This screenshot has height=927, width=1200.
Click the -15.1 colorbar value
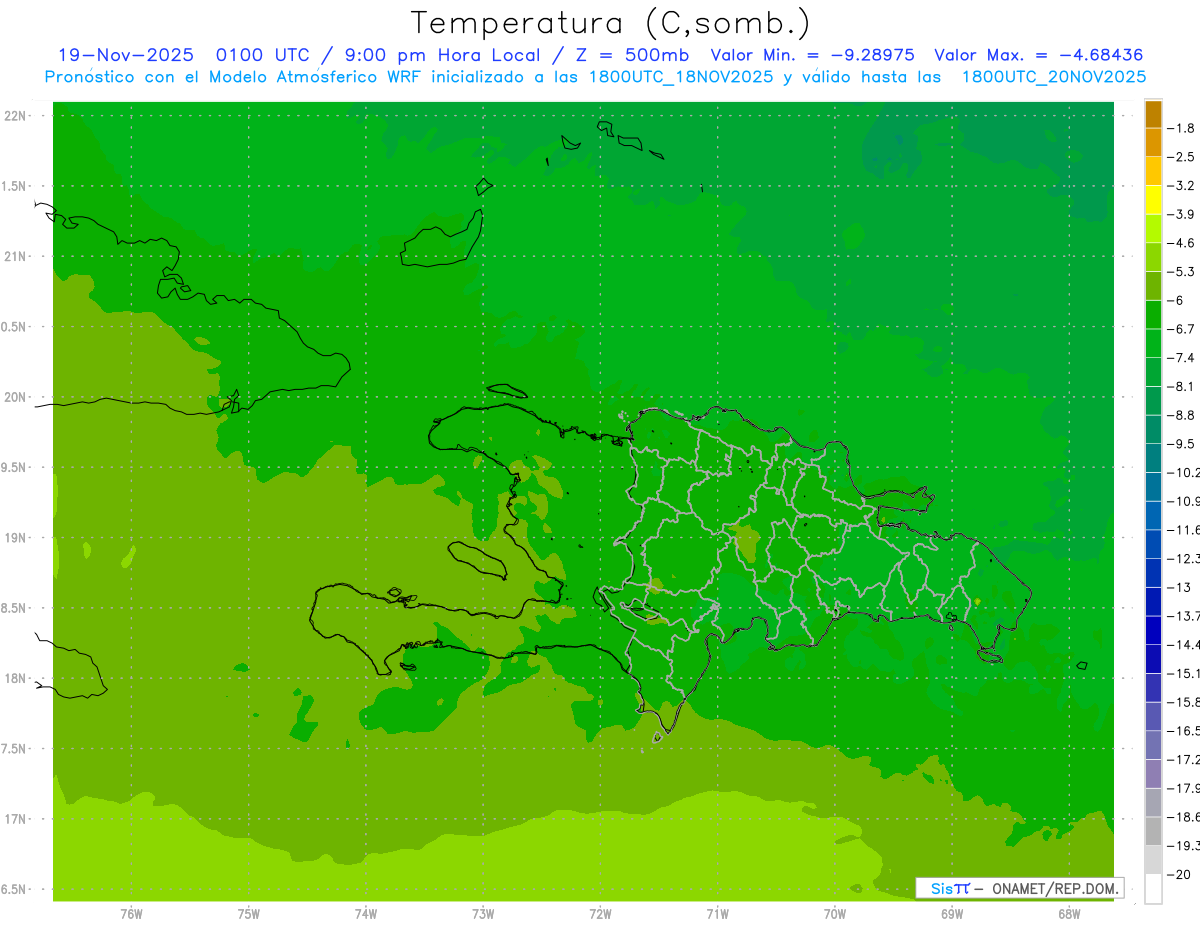(x=1183, y=673)
